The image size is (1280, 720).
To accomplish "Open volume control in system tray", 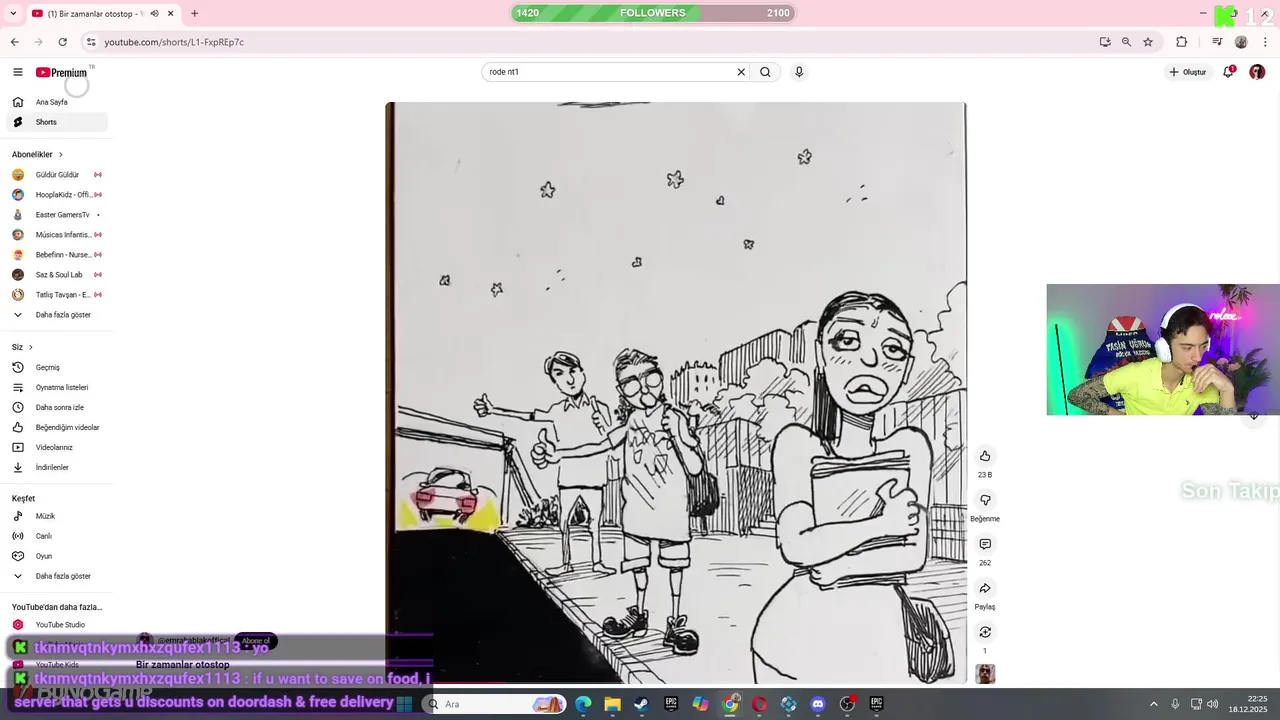I will coord(1212,704).
